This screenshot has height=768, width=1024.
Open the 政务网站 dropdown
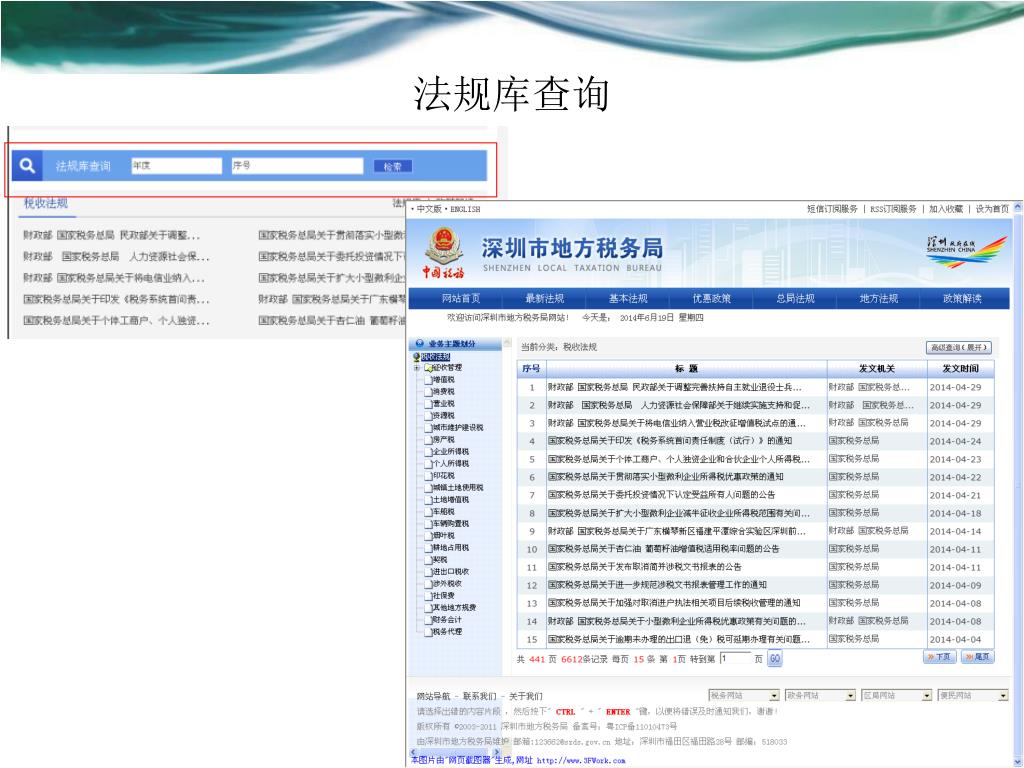tap(820, 696)
